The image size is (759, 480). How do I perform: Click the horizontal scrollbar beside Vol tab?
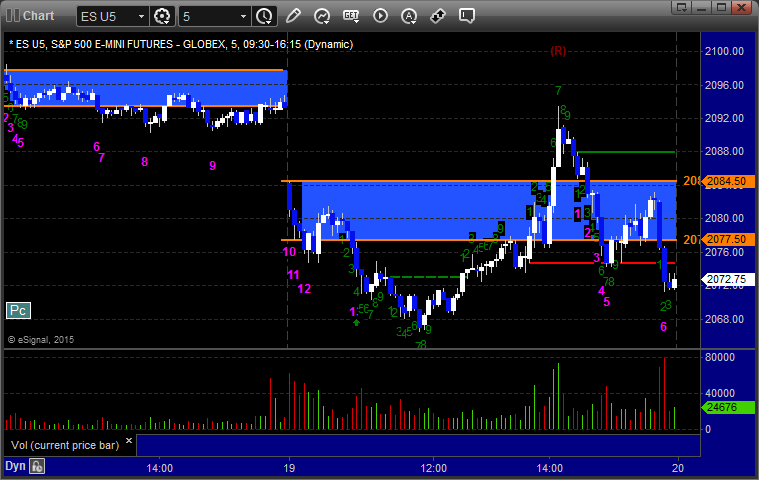(x=418, y=445)
